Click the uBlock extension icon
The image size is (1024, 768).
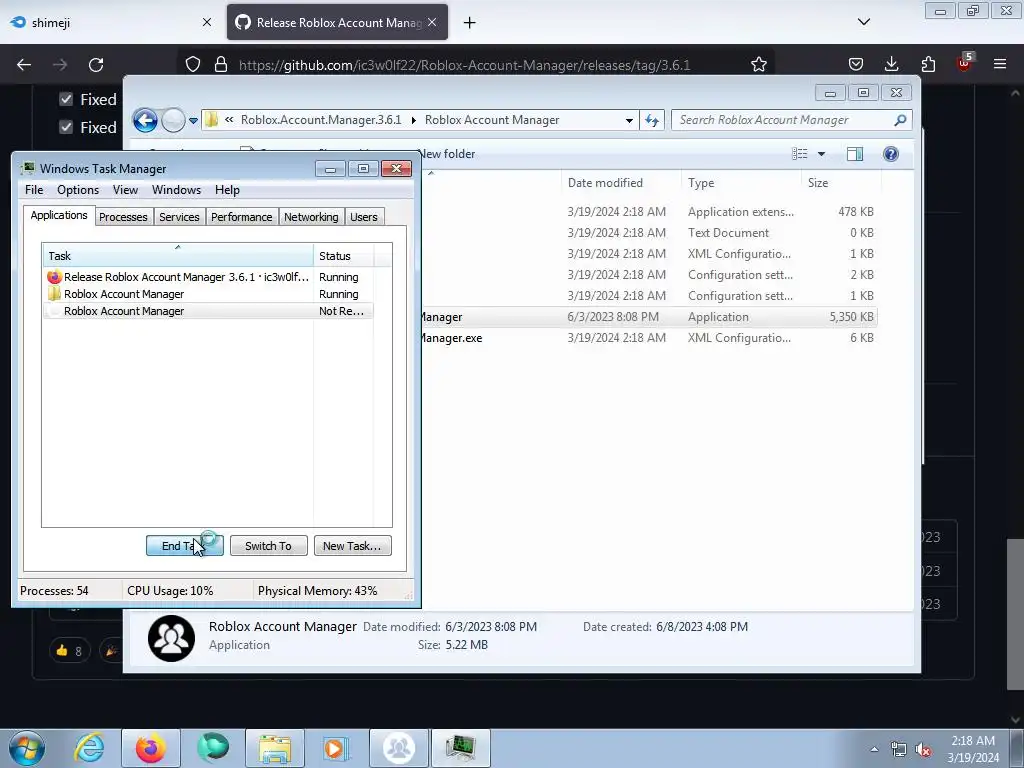(964, 63)
